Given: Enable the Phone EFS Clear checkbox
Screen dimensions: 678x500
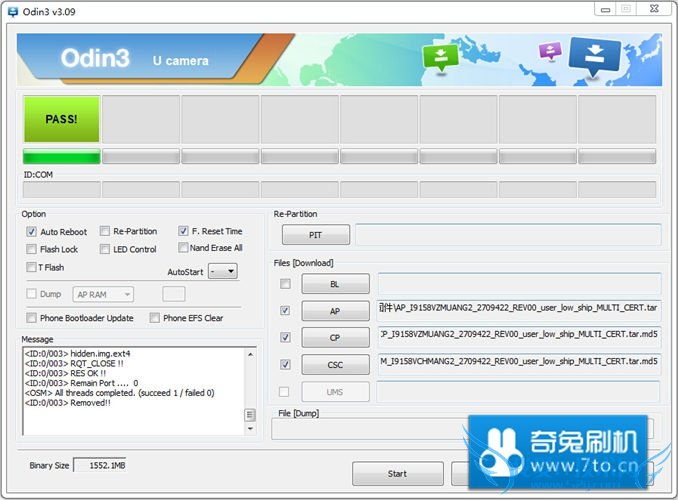Looking at the screenshot, I should pos(154,318).
